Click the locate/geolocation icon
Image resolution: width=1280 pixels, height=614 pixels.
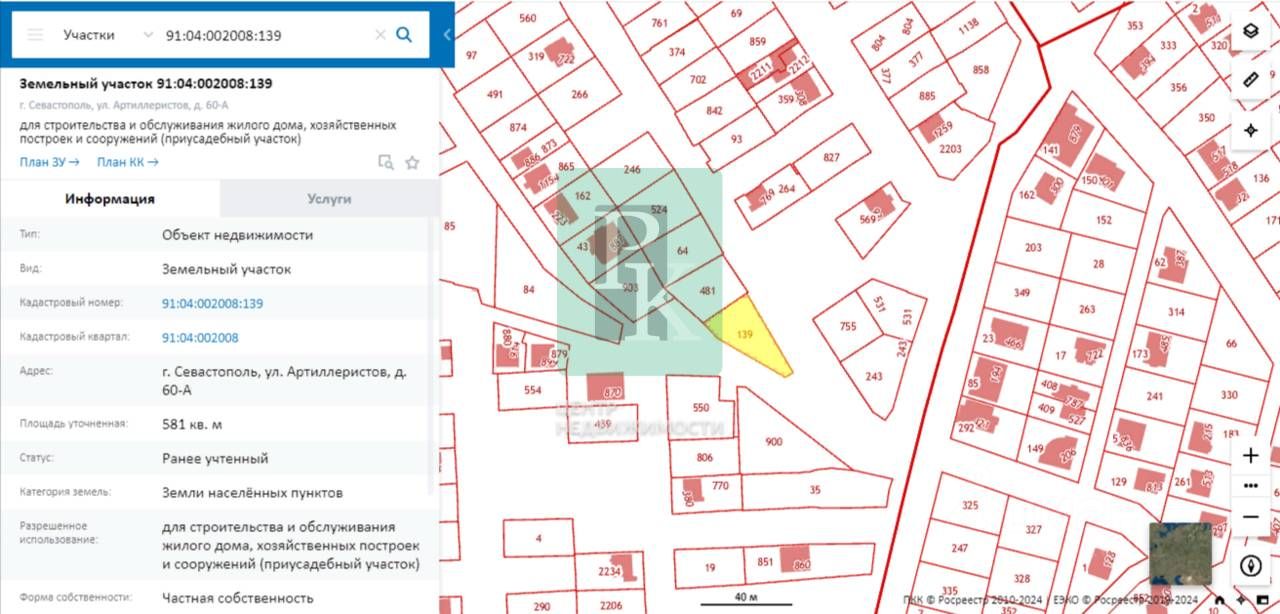coord(1250,130)
